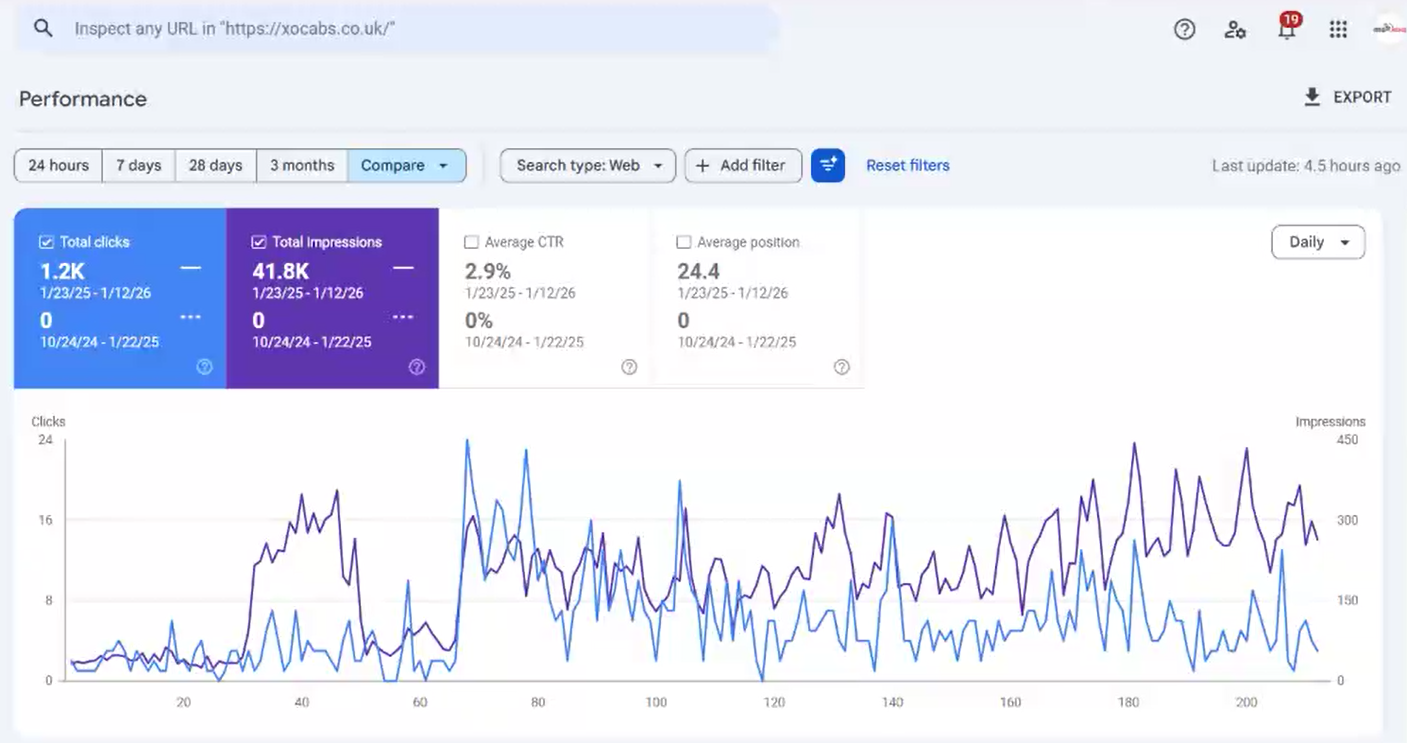Enable the Average CTR checkbox

472,241
